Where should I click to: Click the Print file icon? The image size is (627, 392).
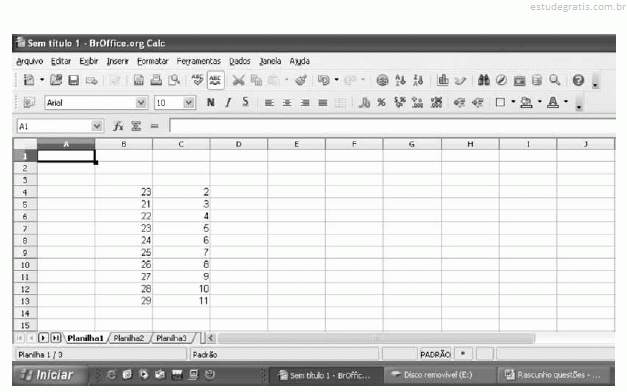[156, 80]
